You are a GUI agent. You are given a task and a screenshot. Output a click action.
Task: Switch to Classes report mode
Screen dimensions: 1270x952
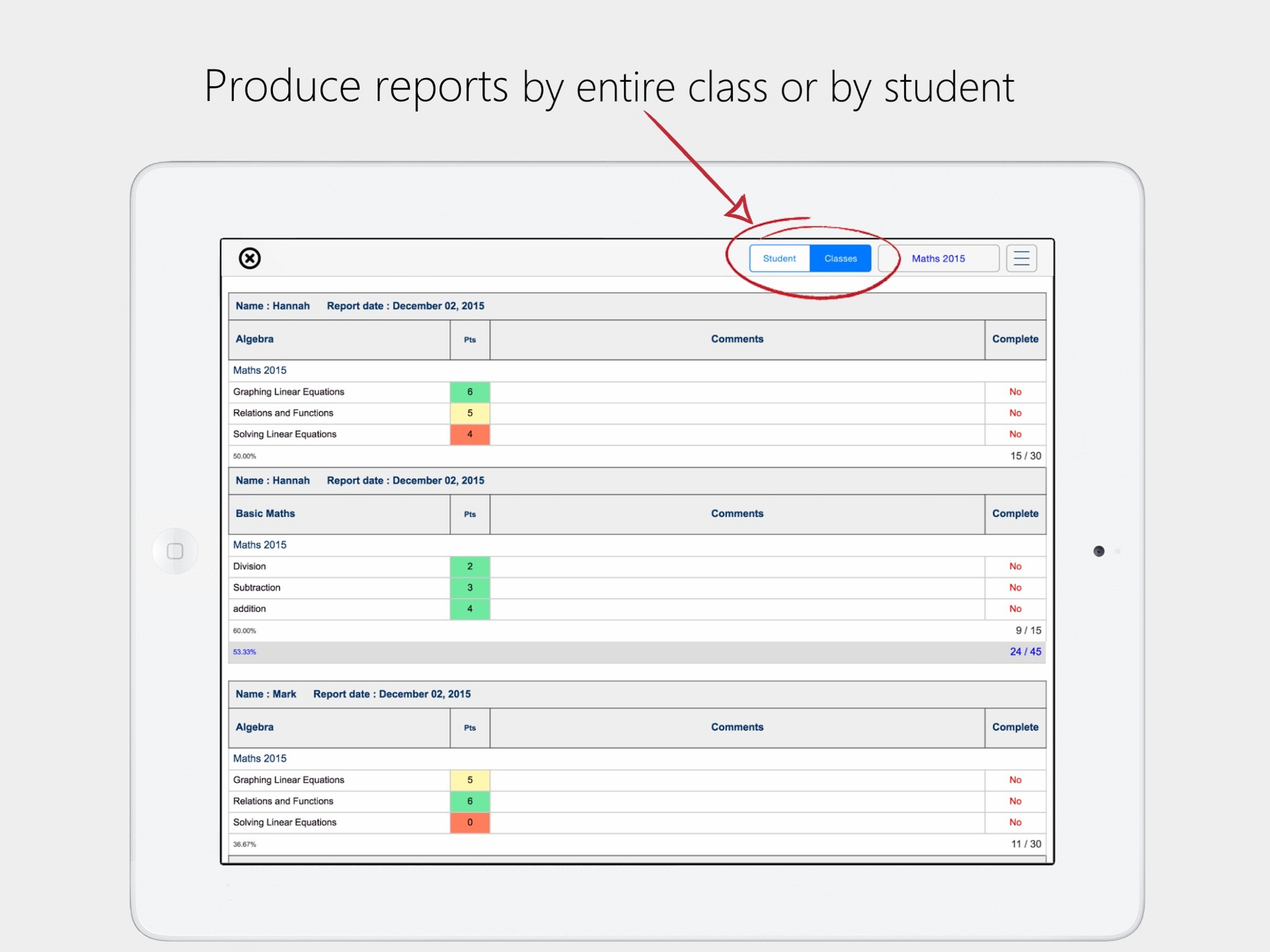840,258
